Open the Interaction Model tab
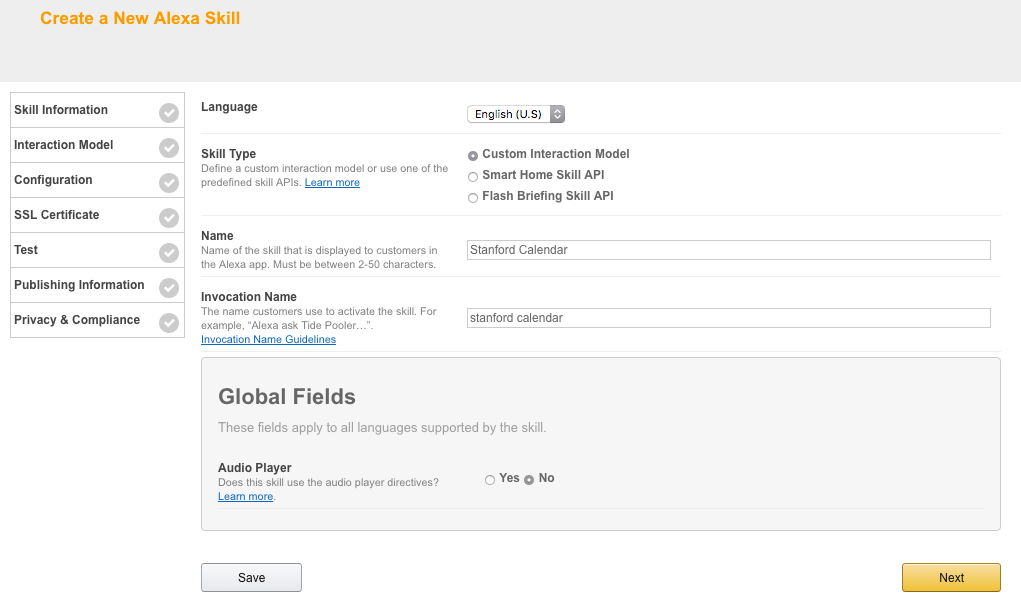Image resolution: width=1021 pixels, height=611 pixels. (64, 145)
